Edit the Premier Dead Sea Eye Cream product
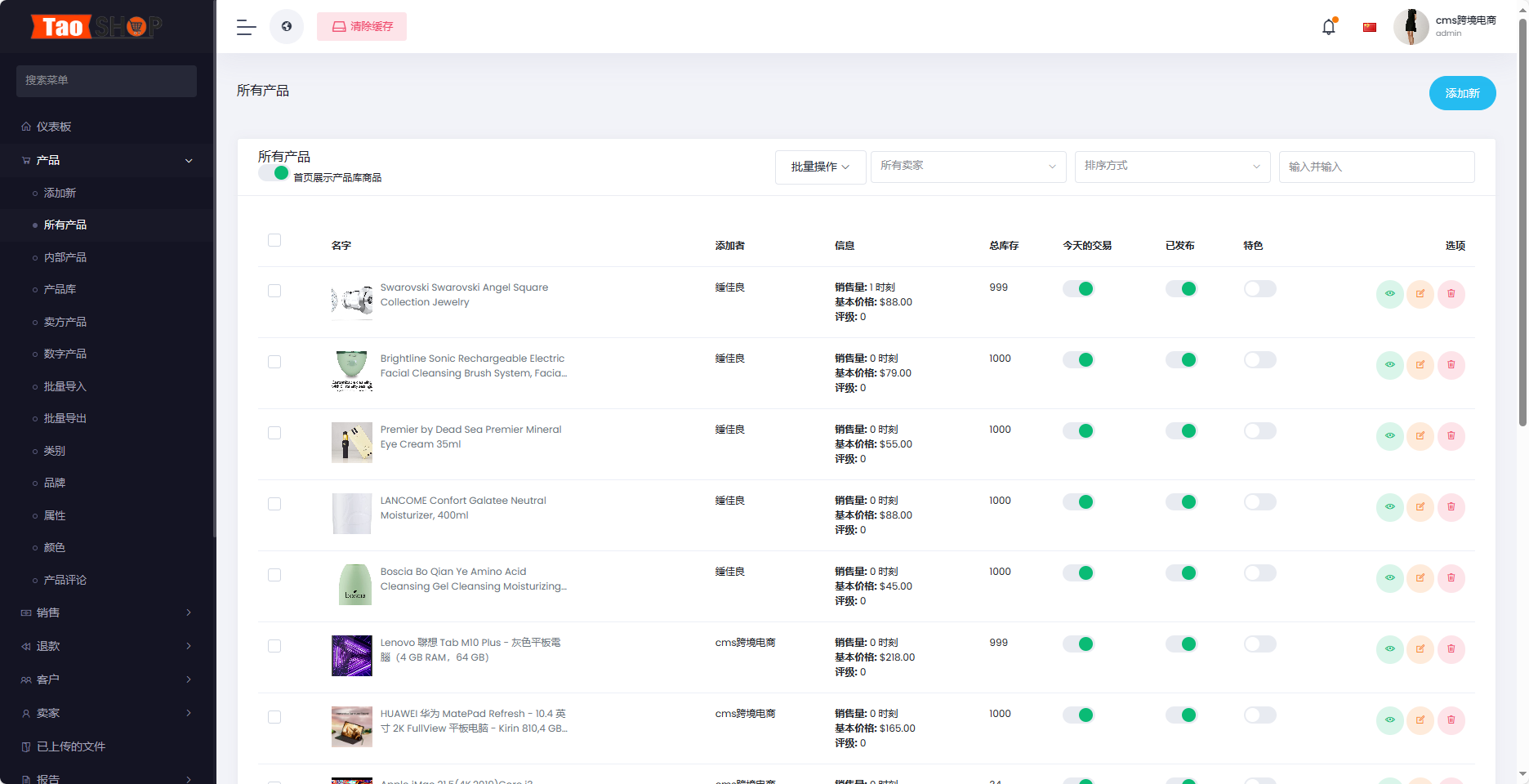The width and height of the screenshot is (1529, 784). tap(1420, 436)
